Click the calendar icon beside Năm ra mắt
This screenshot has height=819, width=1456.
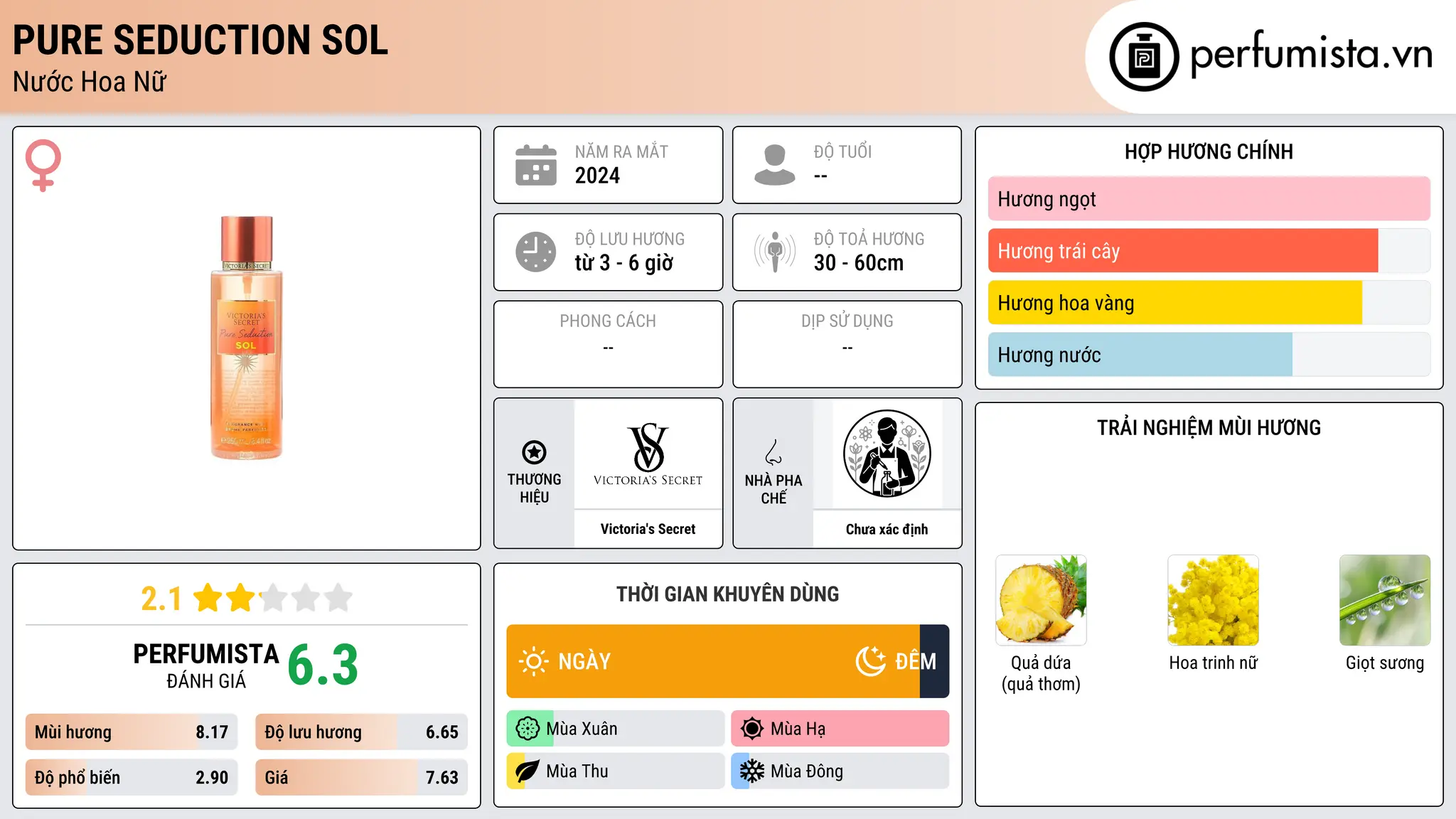point(536,165)
